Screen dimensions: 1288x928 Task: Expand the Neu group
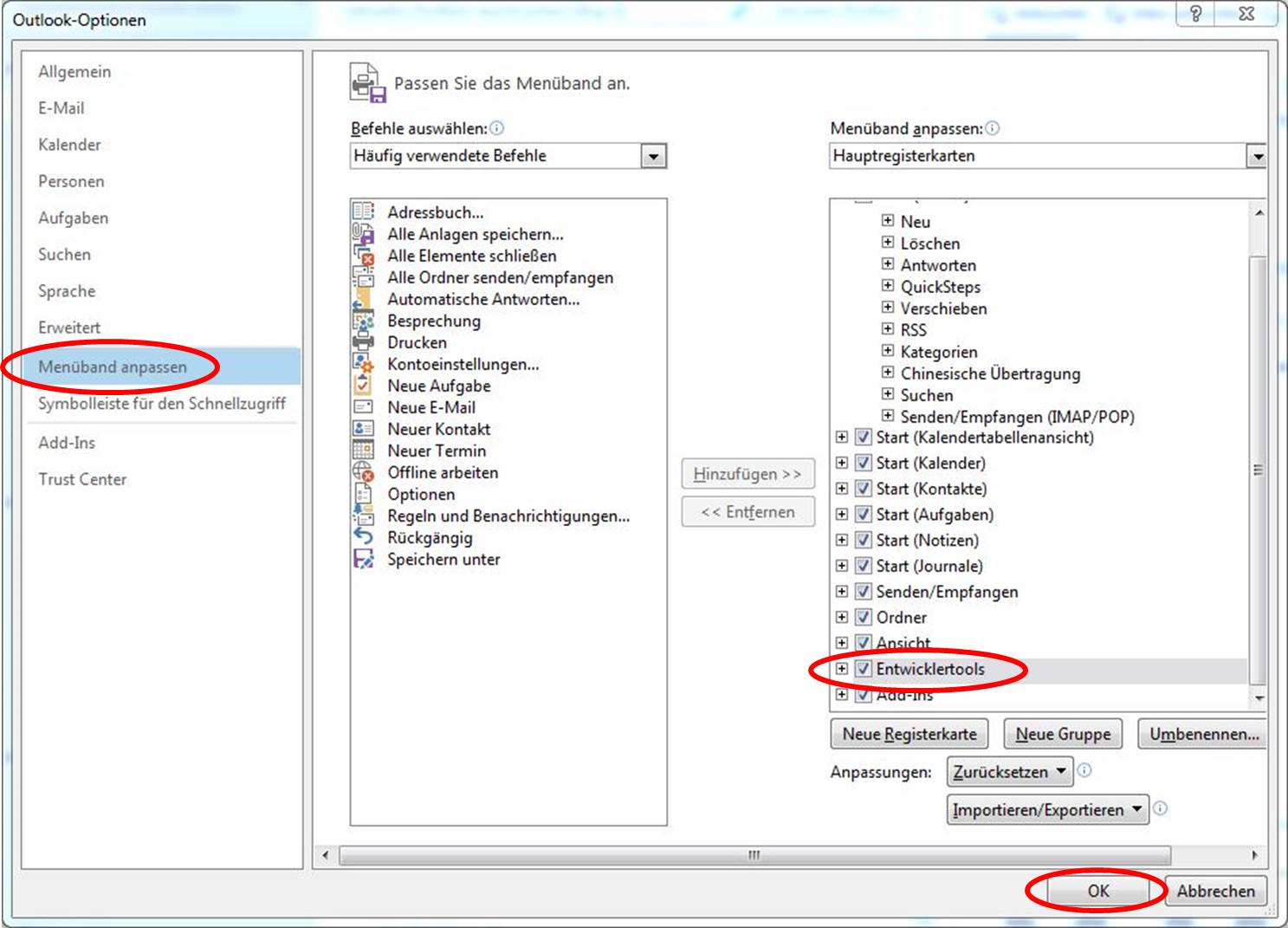click(x=888, y=220)
